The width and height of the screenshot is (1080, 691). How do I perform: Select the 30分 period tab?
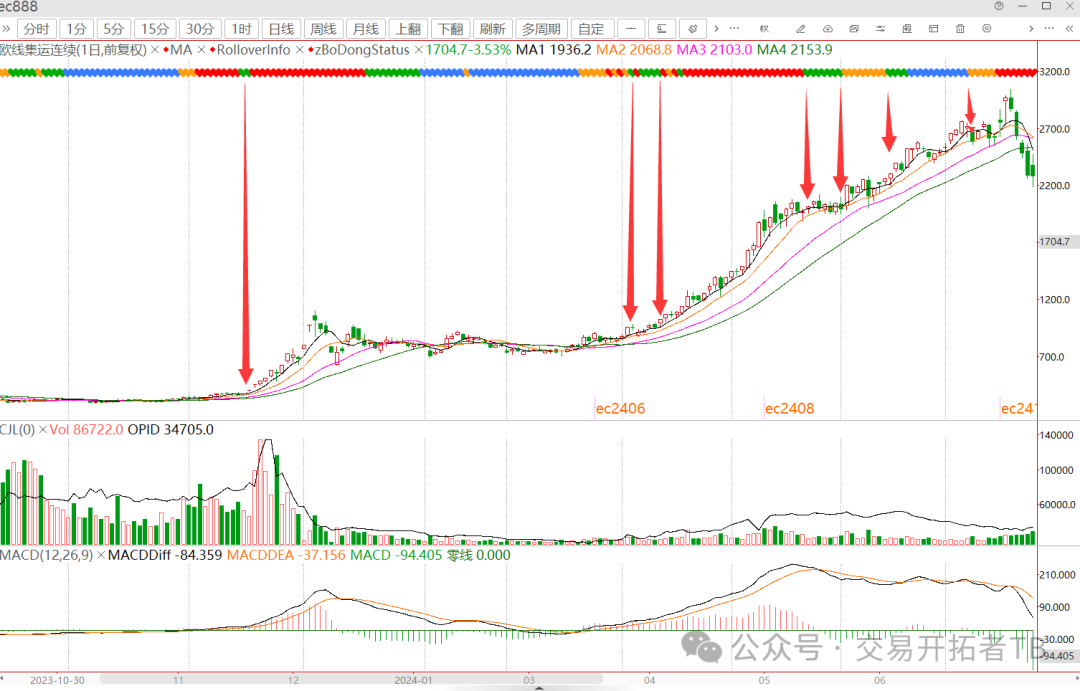(x=200, y=29)
